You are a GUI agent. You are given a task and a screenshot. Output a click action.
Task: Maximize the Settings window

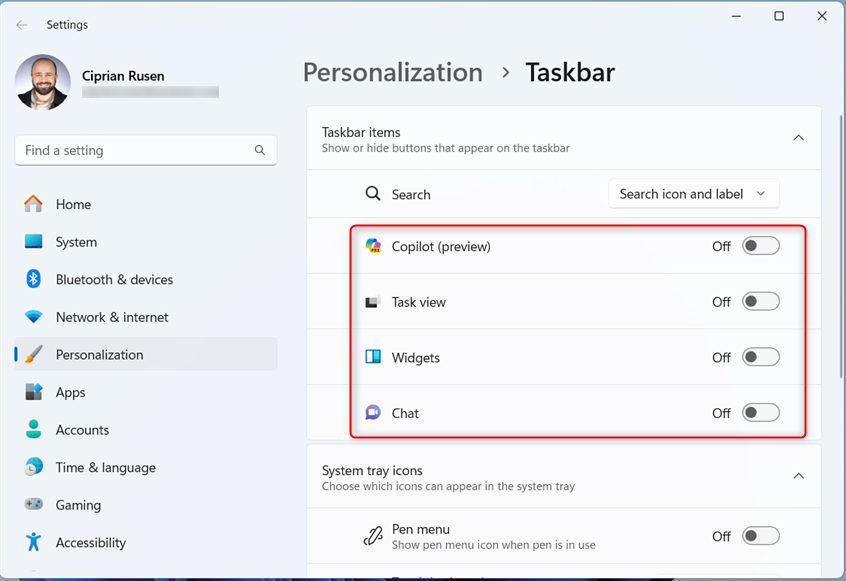[x=779, y=16]
